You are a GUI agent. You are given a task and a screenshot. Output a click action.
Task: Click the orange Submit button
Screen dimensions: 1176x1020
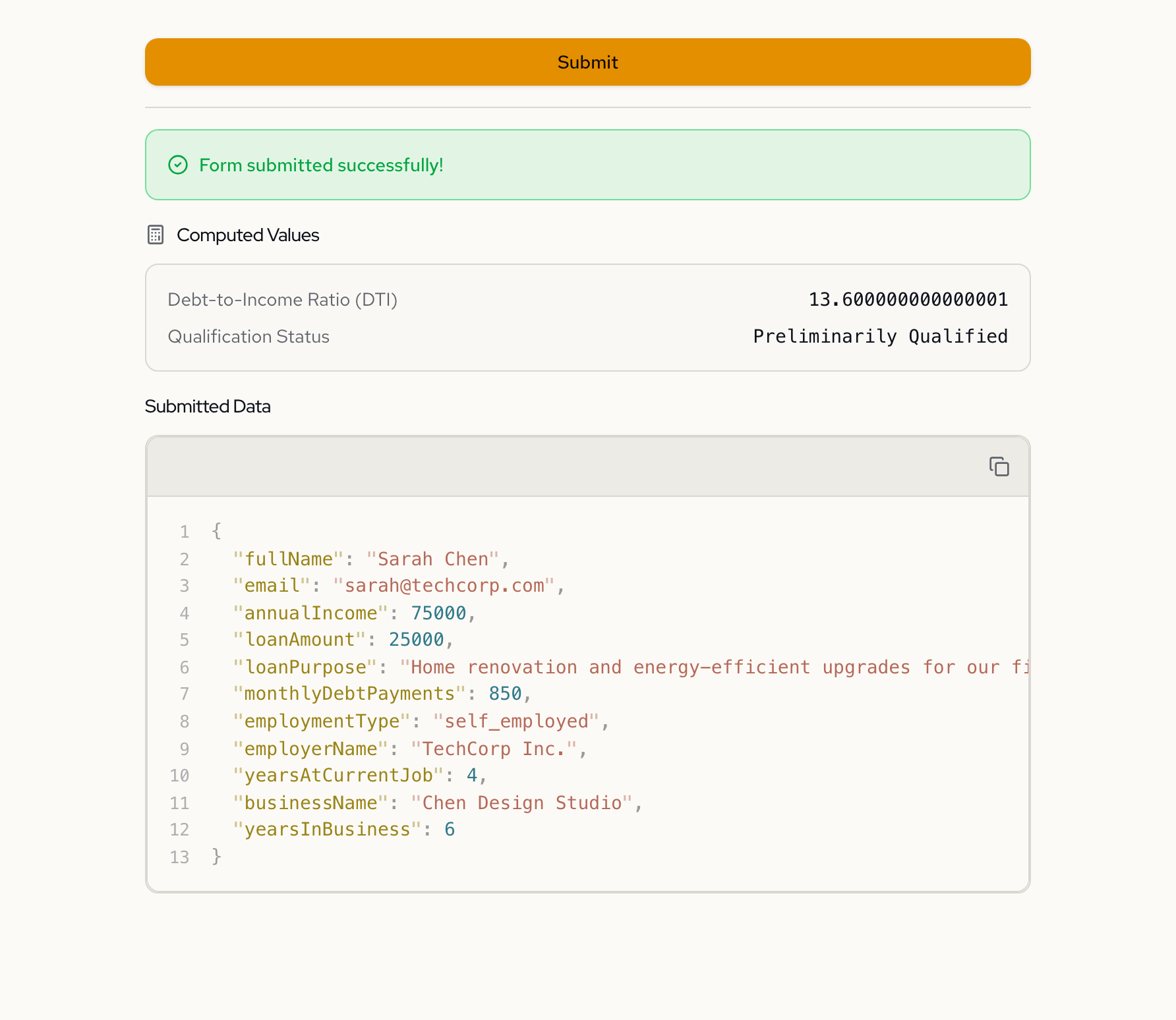pos(587,62)
